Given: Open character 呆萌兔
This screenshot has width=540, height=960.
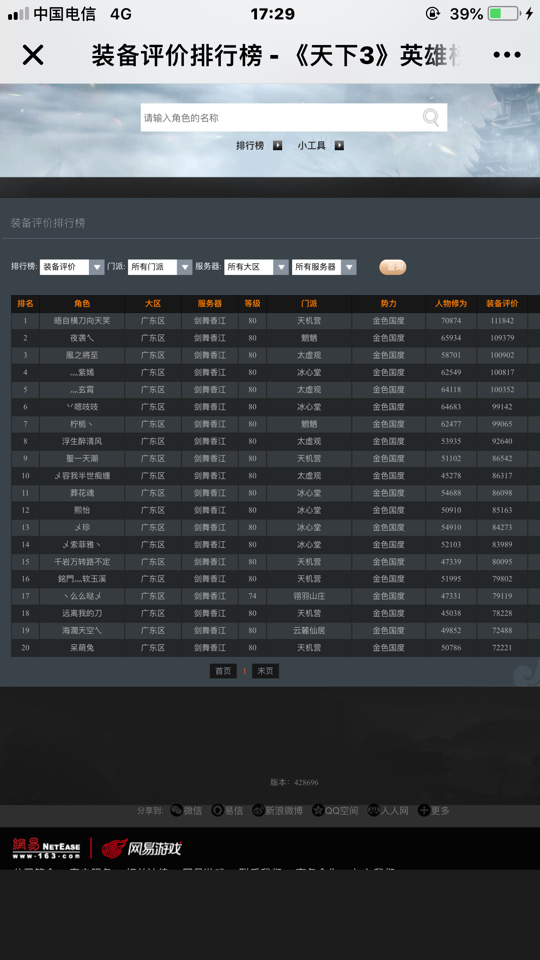Looking at the screenshot, I should pyautogui.click(x=82, y=647).
